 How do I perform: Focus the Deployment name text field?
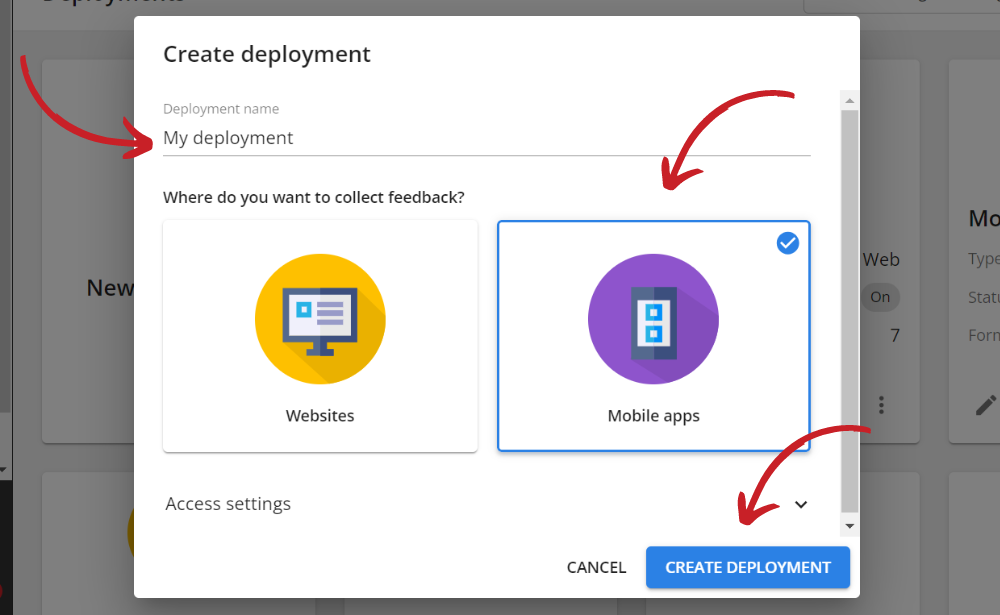(x=486, y=138)
